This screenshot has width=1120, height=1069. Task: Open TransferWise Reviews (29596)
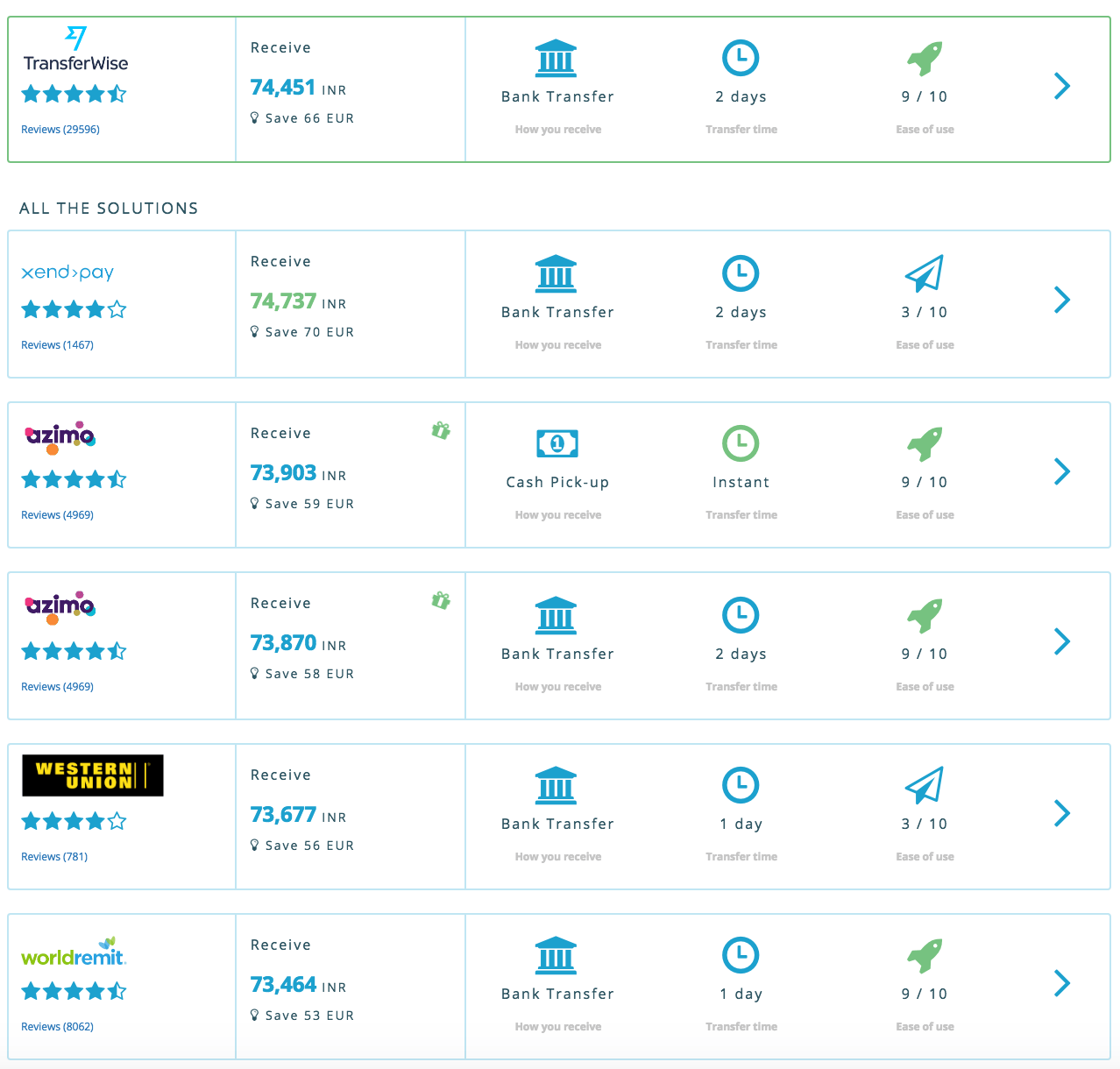pos(60,130)
